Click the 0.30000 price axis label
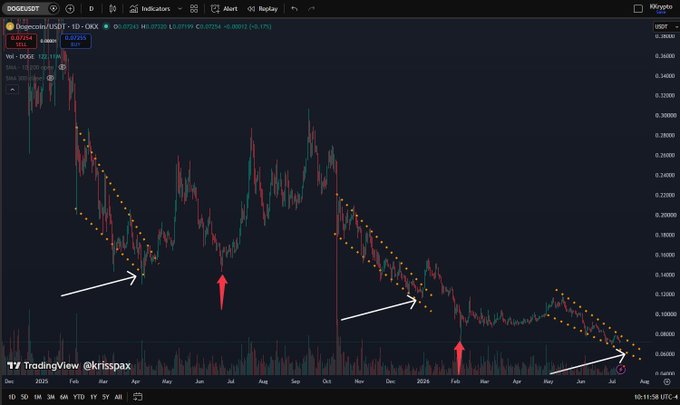Image resolution: width=680 pixels, height=405 pixels. point(666,115)
